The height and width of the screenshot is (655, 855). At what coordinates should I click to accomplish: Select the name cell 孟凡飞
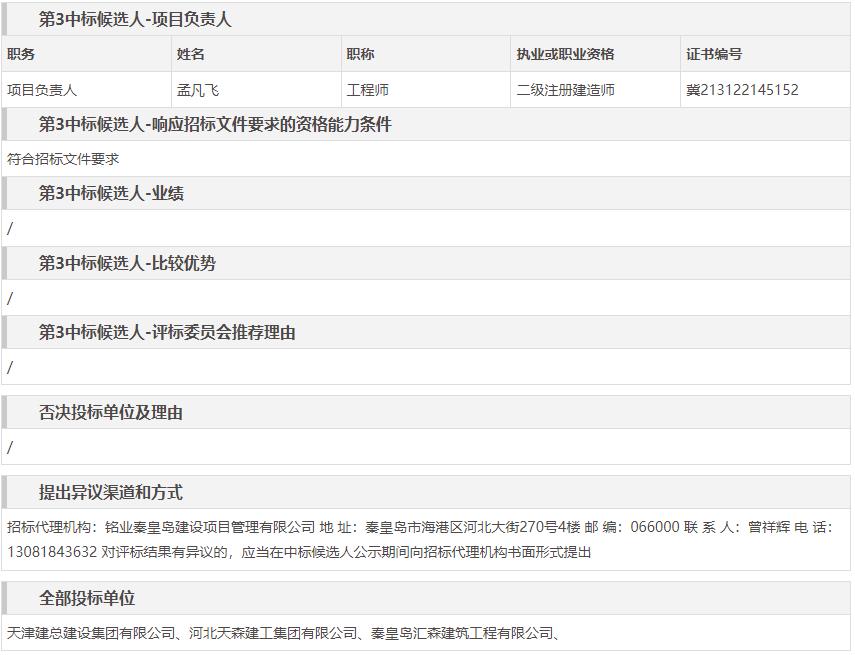[x=198, y=90]
